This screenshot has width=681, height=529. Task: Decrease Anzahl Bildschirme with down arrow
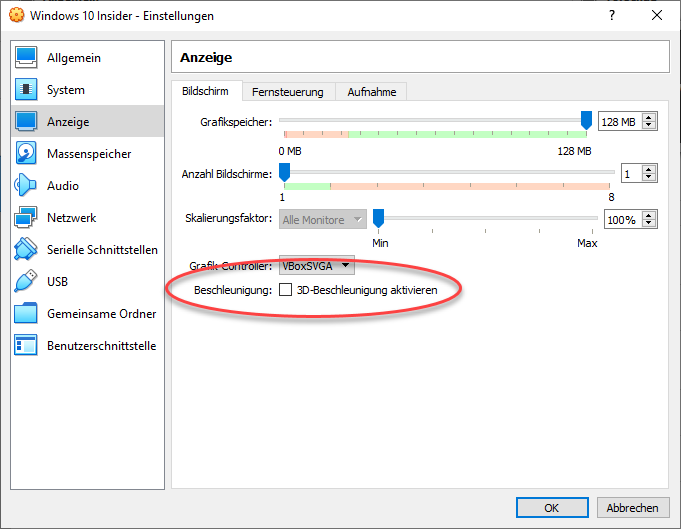click(x=649, y=177)
